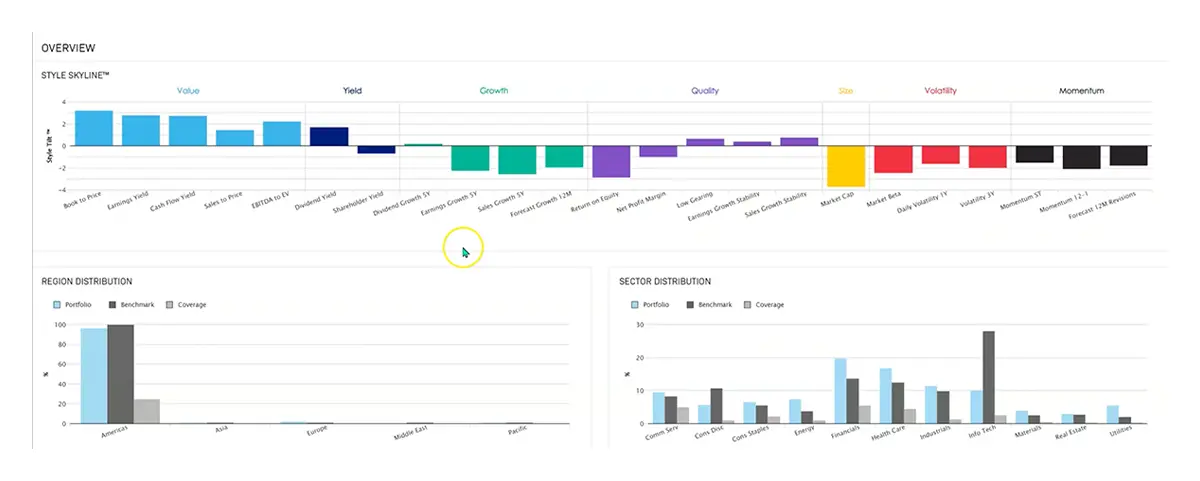Select the dark blue Dividend Yield bar
This screenshot has height=481, width=1200.
(x=329, y=137)
